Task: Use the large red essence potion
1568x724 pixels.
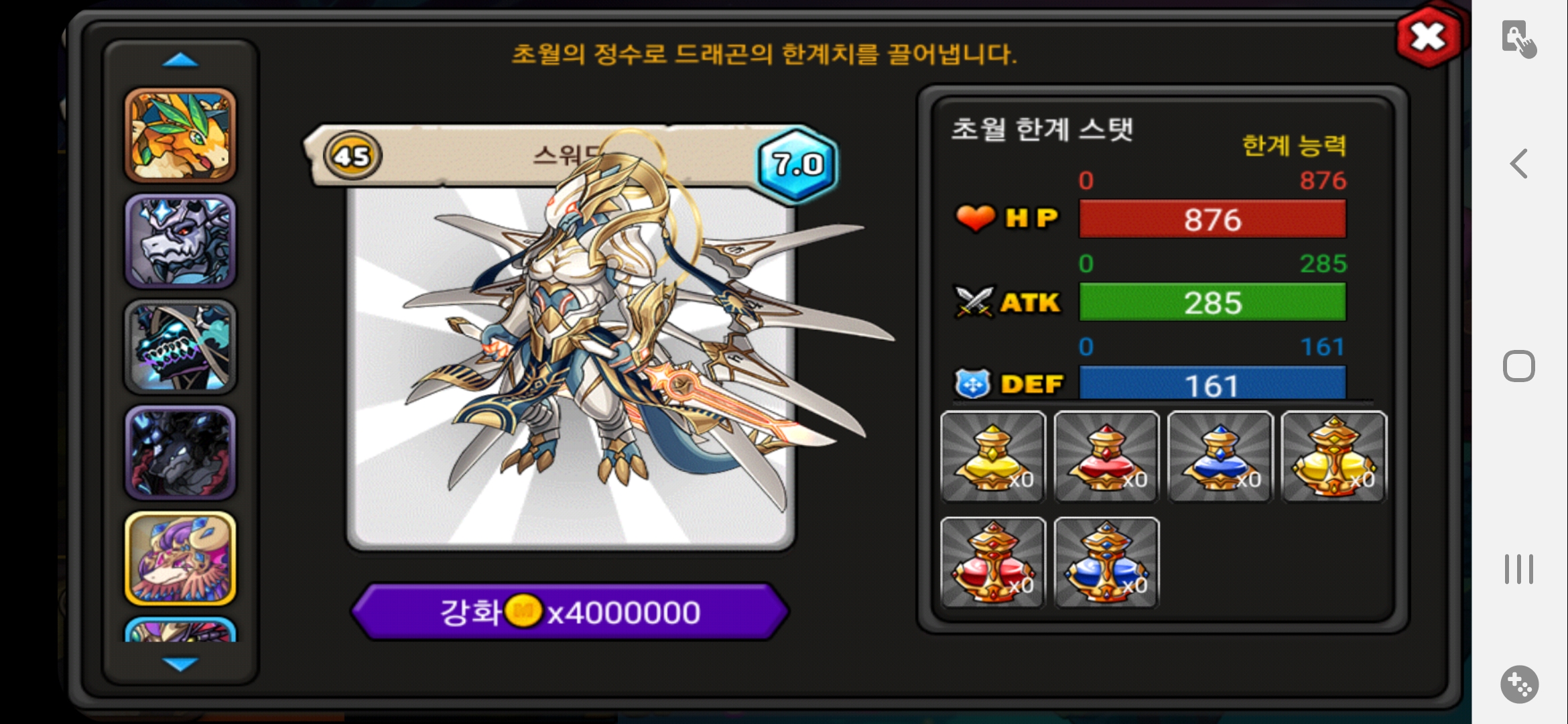Action: pyautogui.click(x=993, y=562)
